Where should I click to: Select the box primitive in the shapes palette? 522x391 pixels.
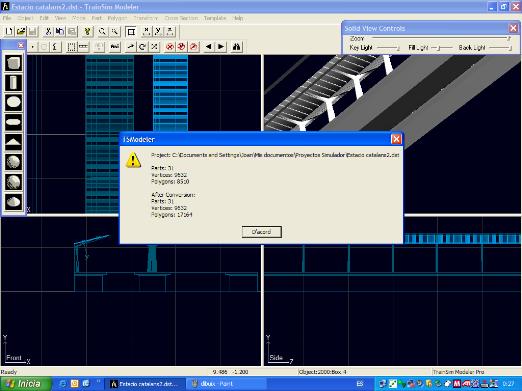(13, 63)
